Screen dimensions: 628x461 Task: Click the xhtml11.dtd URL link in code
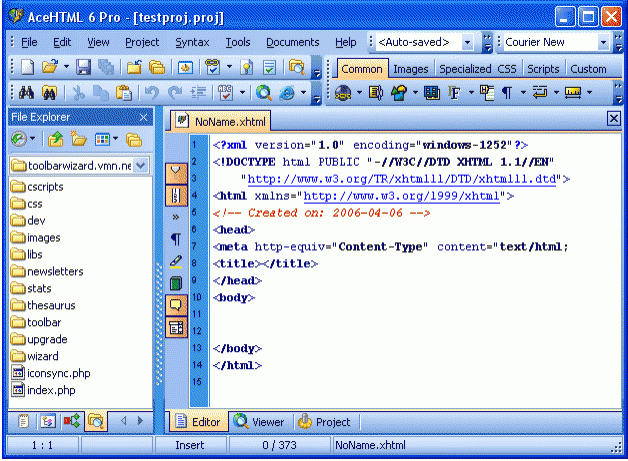(402, 179)
